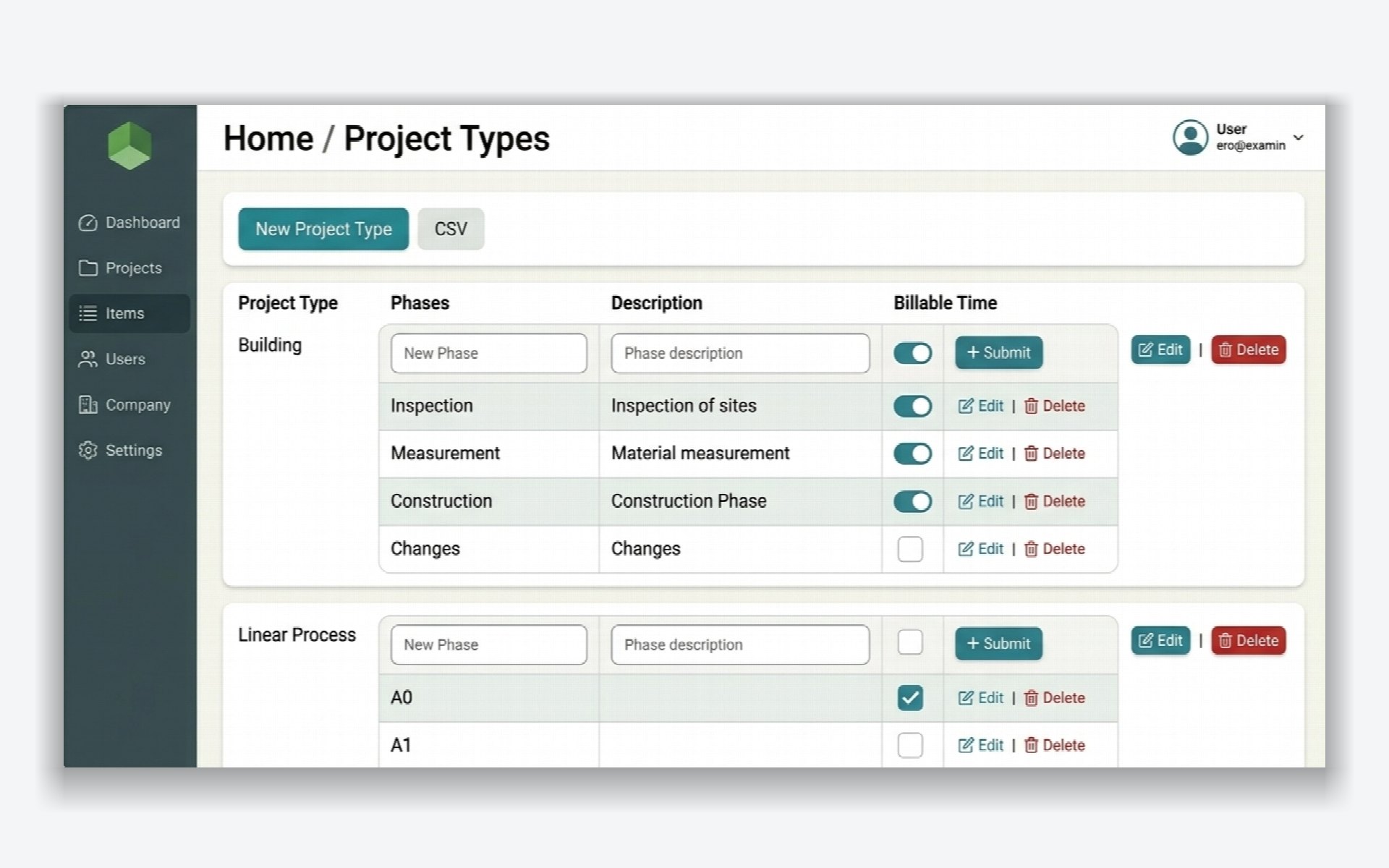Disable billable time for Construction phase

tap(912, 501)
